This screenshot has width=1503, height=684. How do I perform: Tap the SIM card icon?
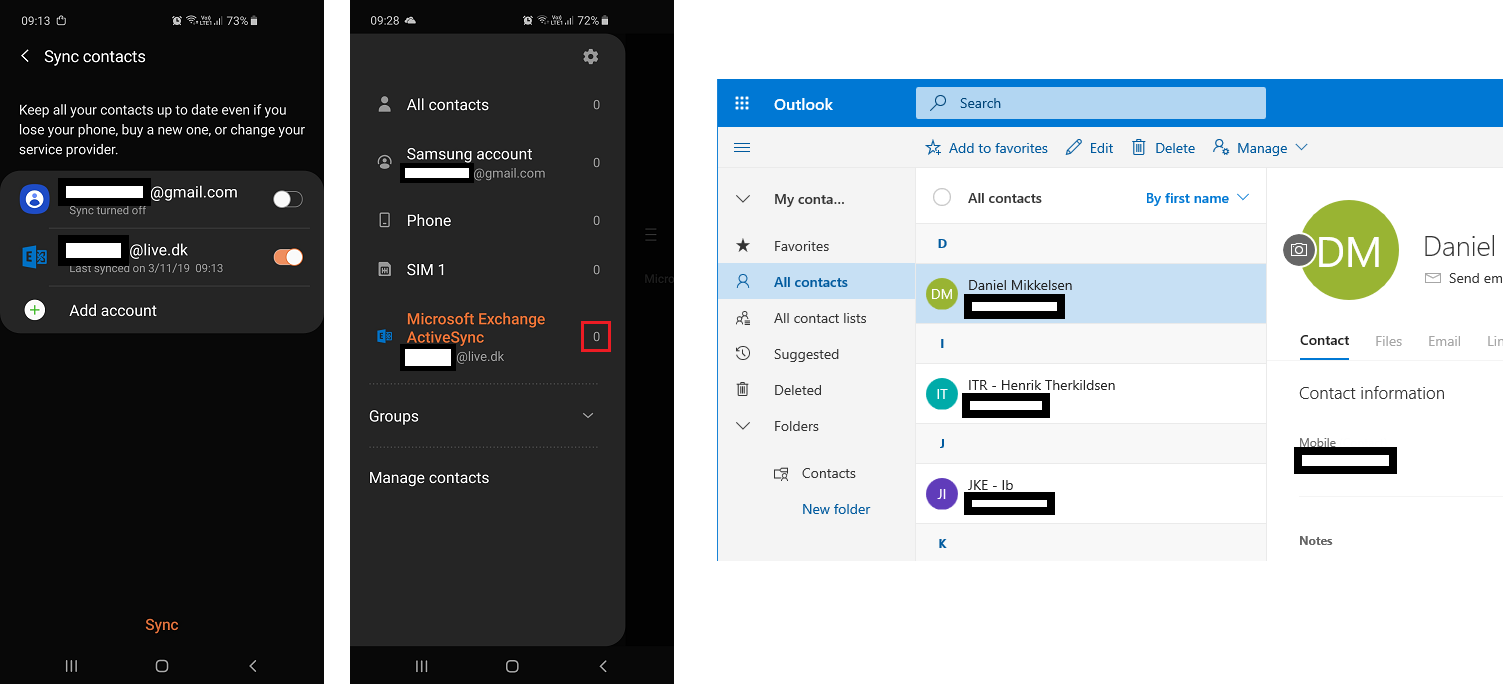click(384, 270)
